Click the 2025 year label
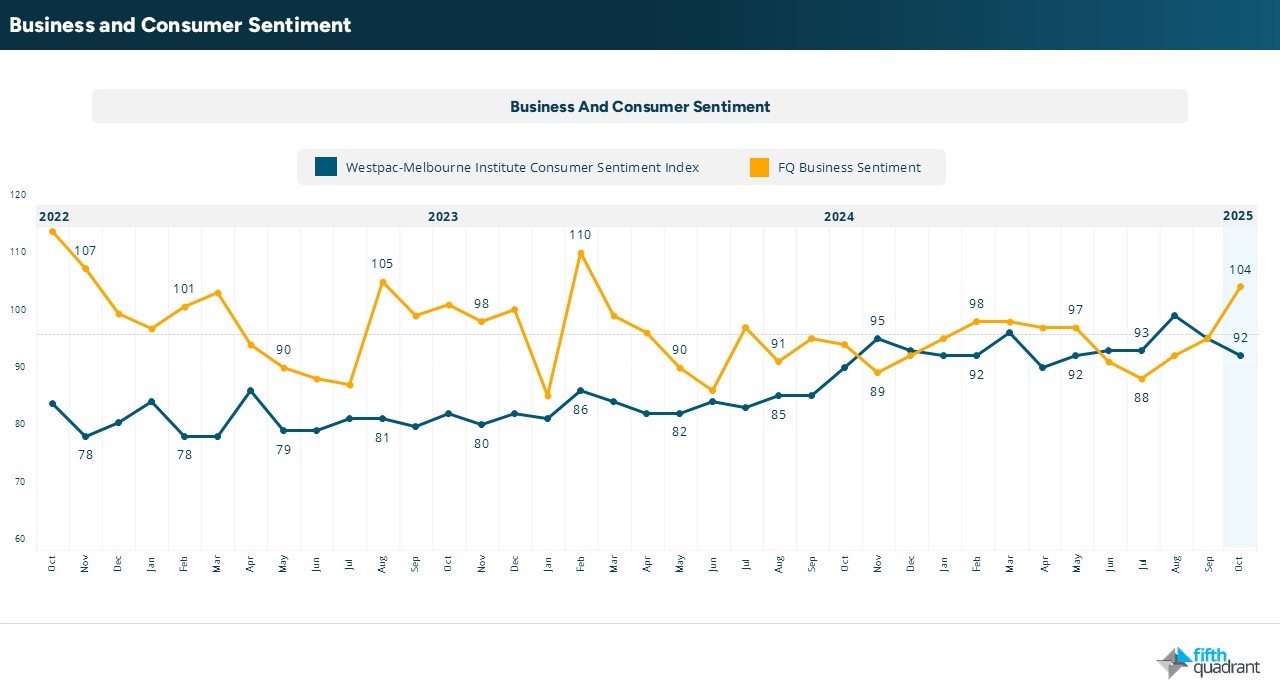Screen dimensions: 1280x686 coord(1237,216)
